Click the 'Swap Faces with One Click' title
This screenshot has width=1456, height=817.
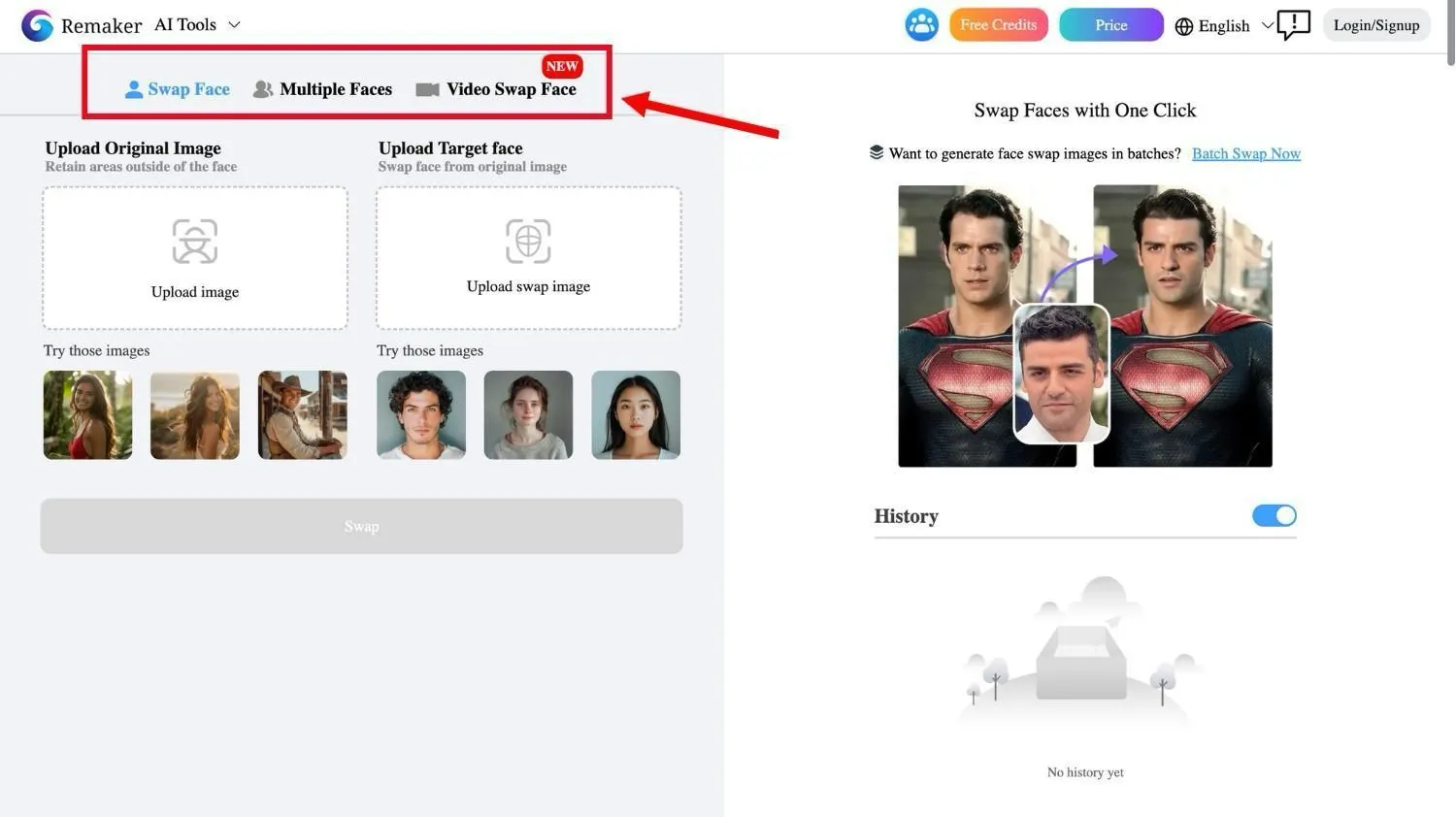1085,111
